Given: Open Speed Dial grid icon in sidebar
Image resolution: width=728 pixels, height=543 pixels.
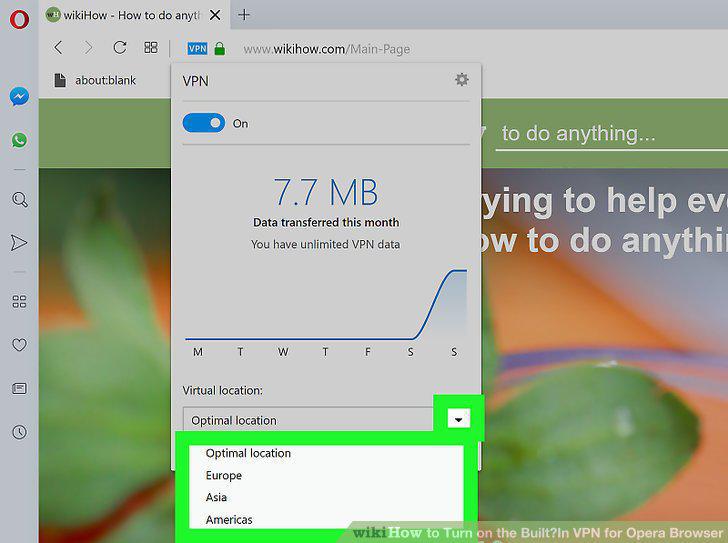Looking at the screenshot, I should click(x=19, y=302).
